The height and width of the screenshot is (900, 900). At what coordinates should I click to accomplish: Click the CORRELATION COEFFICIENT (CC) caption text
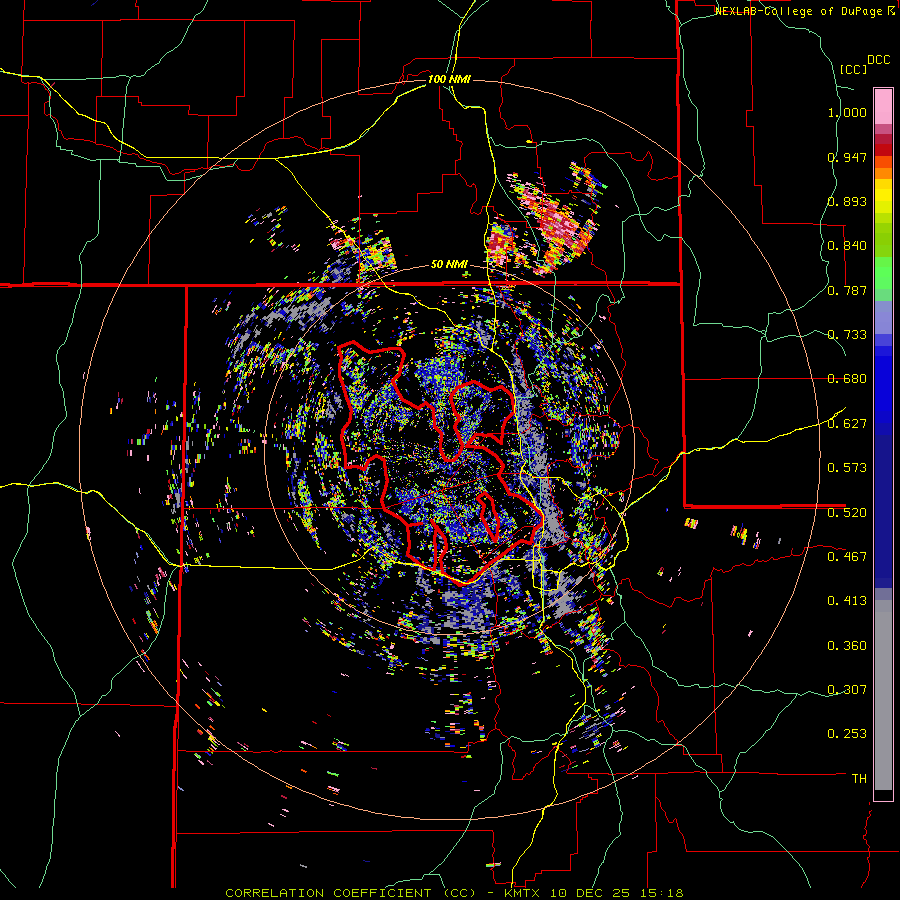[x=350, y=893]
